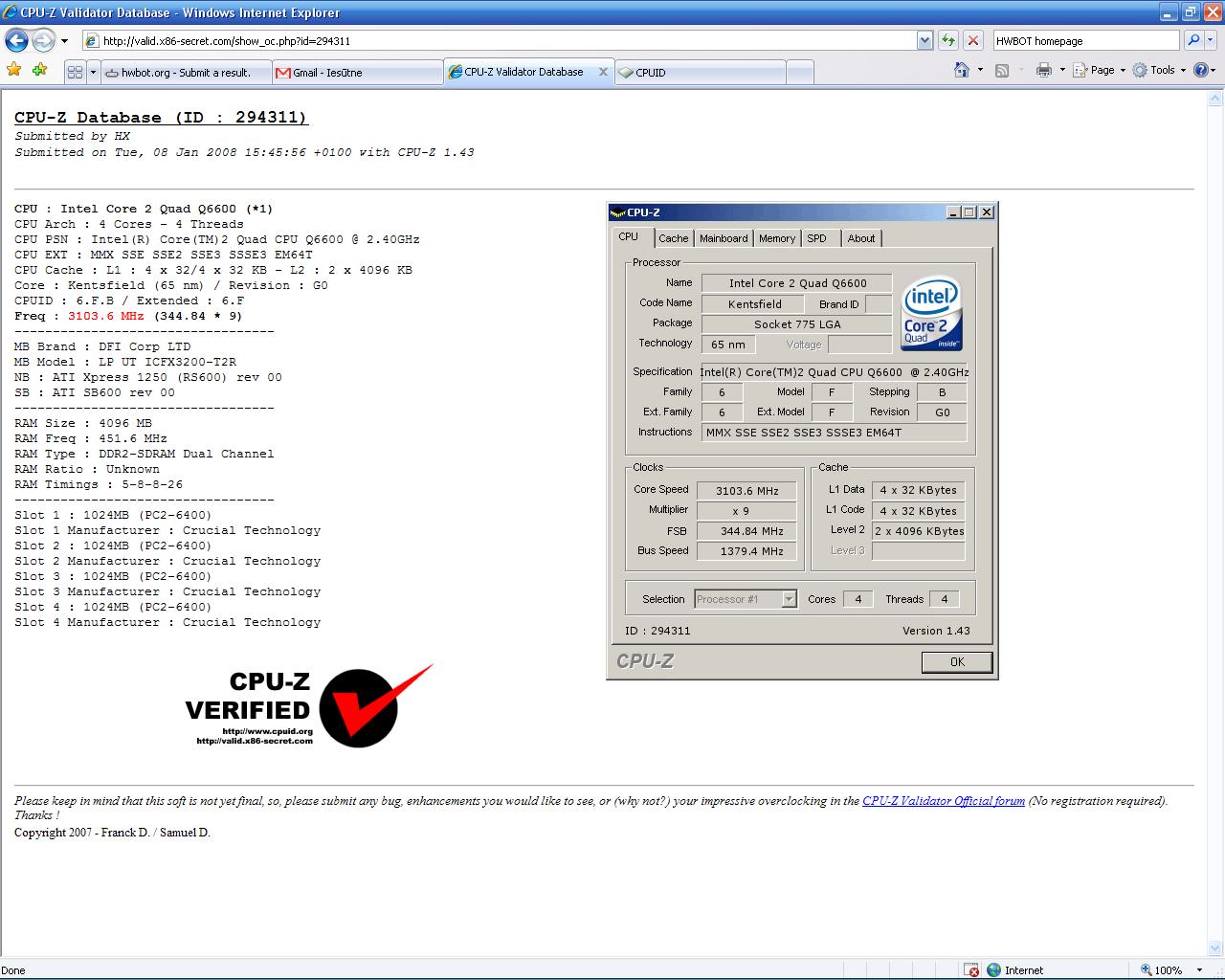Click the RSS feeds icon
This screenshot has width=1225, height=980.
tap(1002, 70)
